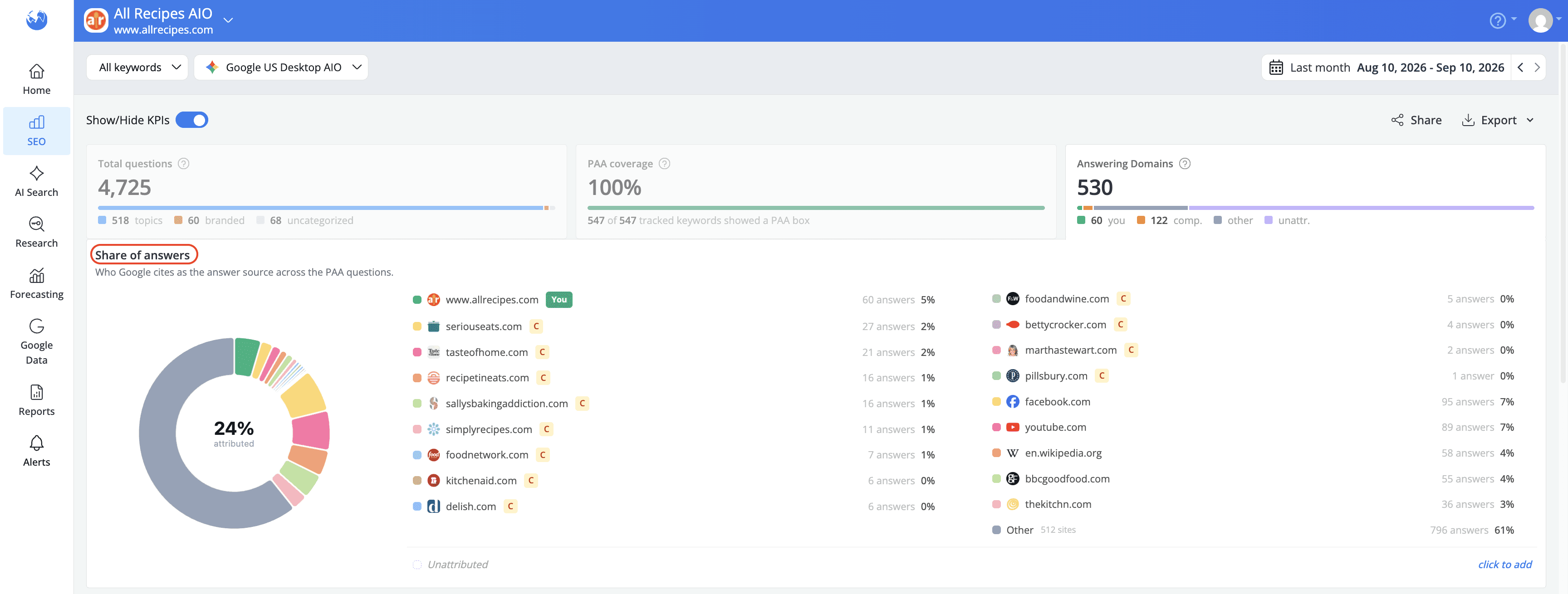
Task: Click '796 answers' in Other row
Action: [x=1459, y=530]
